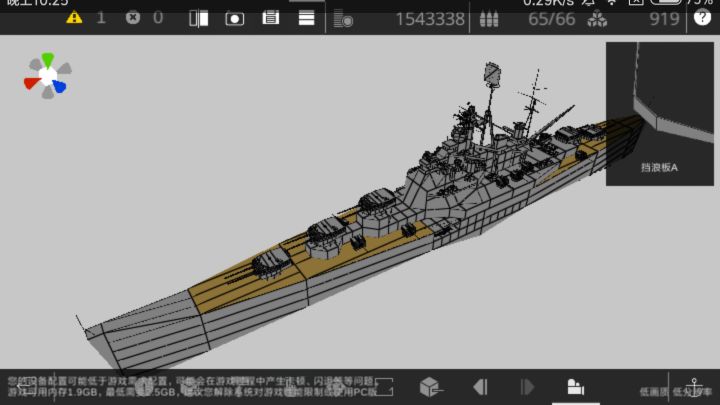Click the left arrow undo button
720x405 pixels.
coord(480,387)
